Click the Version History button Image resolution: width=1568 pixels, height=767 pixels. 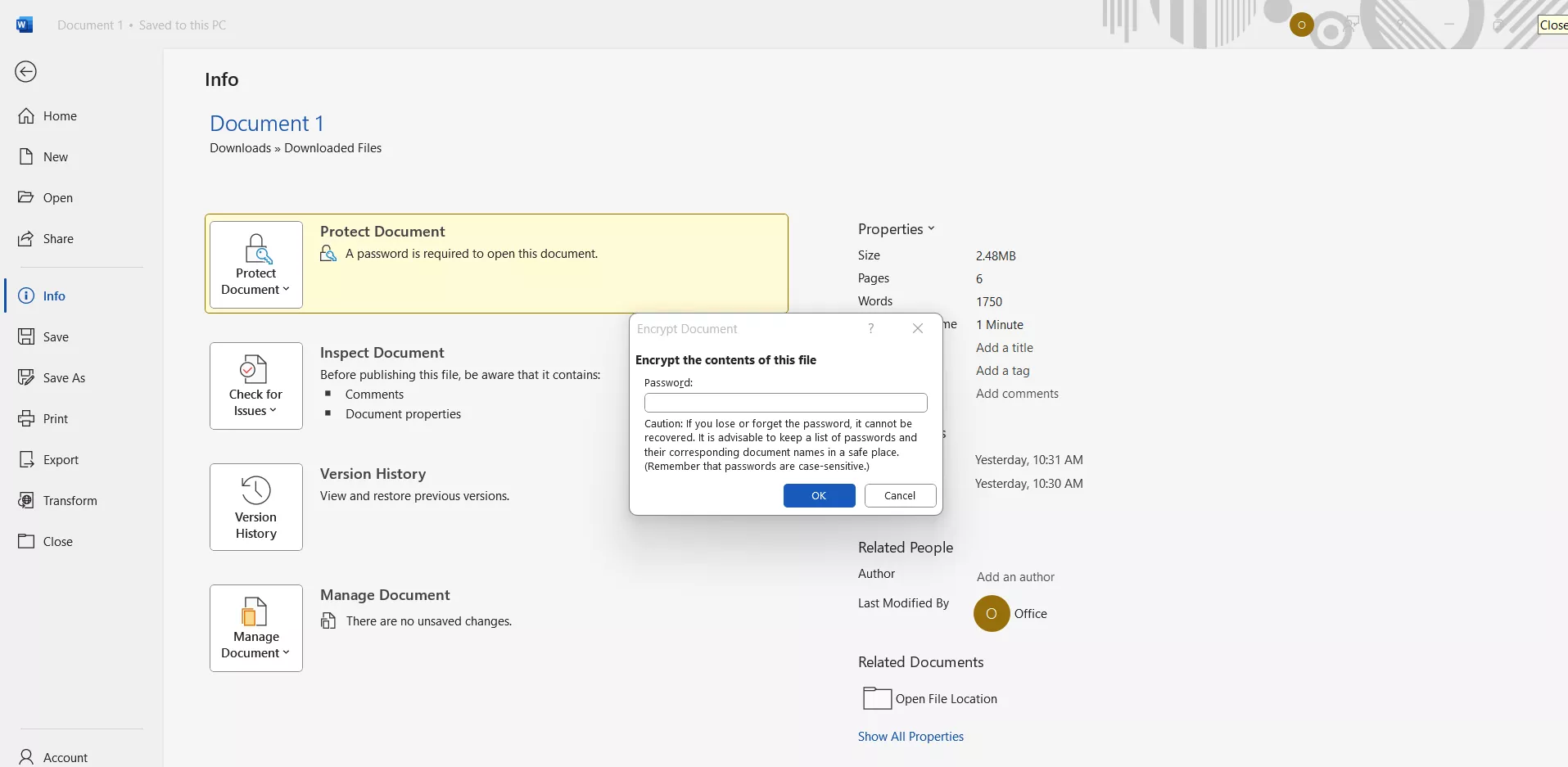point(255,508)
